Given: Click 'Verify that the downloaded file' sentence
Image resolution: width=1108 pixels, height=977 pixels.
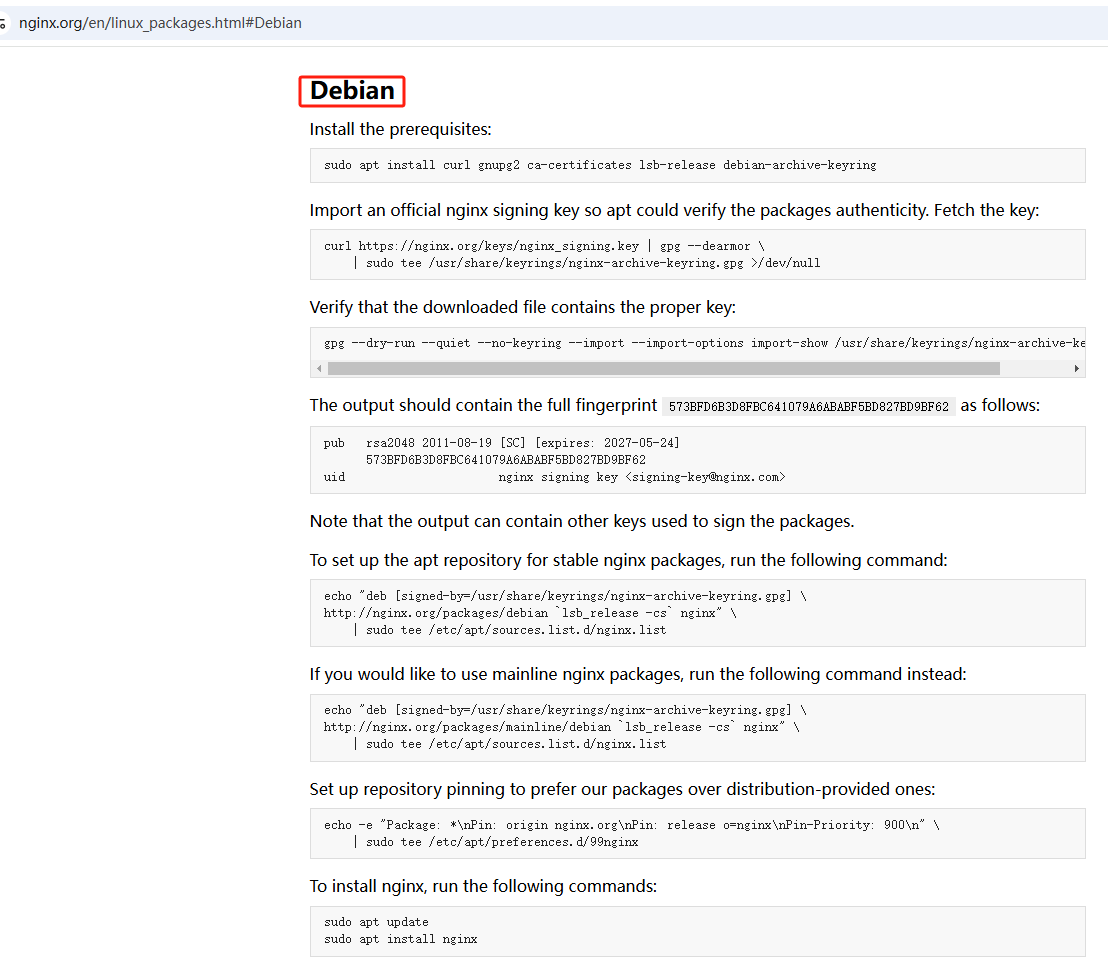Looking at the screenshot, I should pyautogui.click(x=522, y=307).
